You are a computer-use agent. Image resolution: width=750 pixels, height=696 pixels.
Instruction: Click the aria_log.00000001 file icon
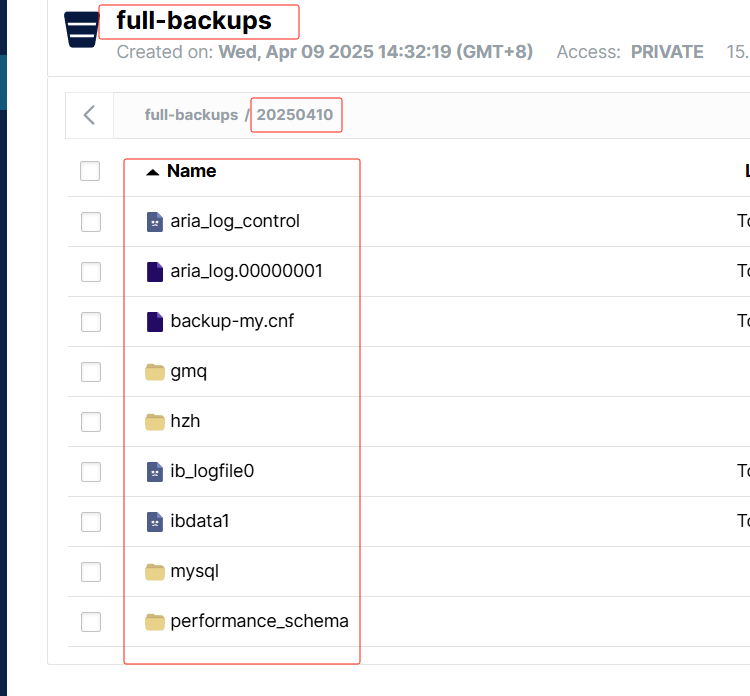coord(154,272)
